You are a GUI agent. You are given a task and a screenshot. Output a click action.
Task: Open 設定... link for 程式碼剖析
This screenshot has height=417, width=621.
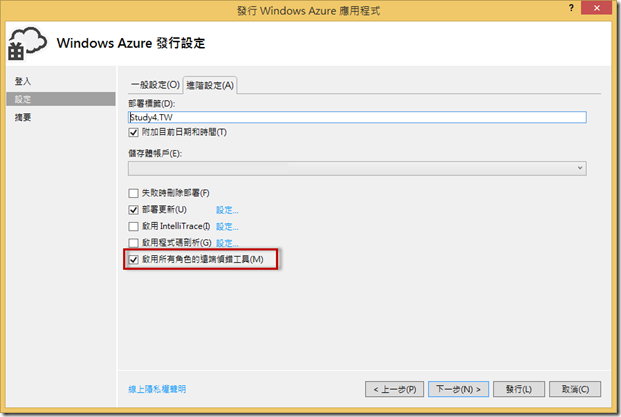coord(227,243)
